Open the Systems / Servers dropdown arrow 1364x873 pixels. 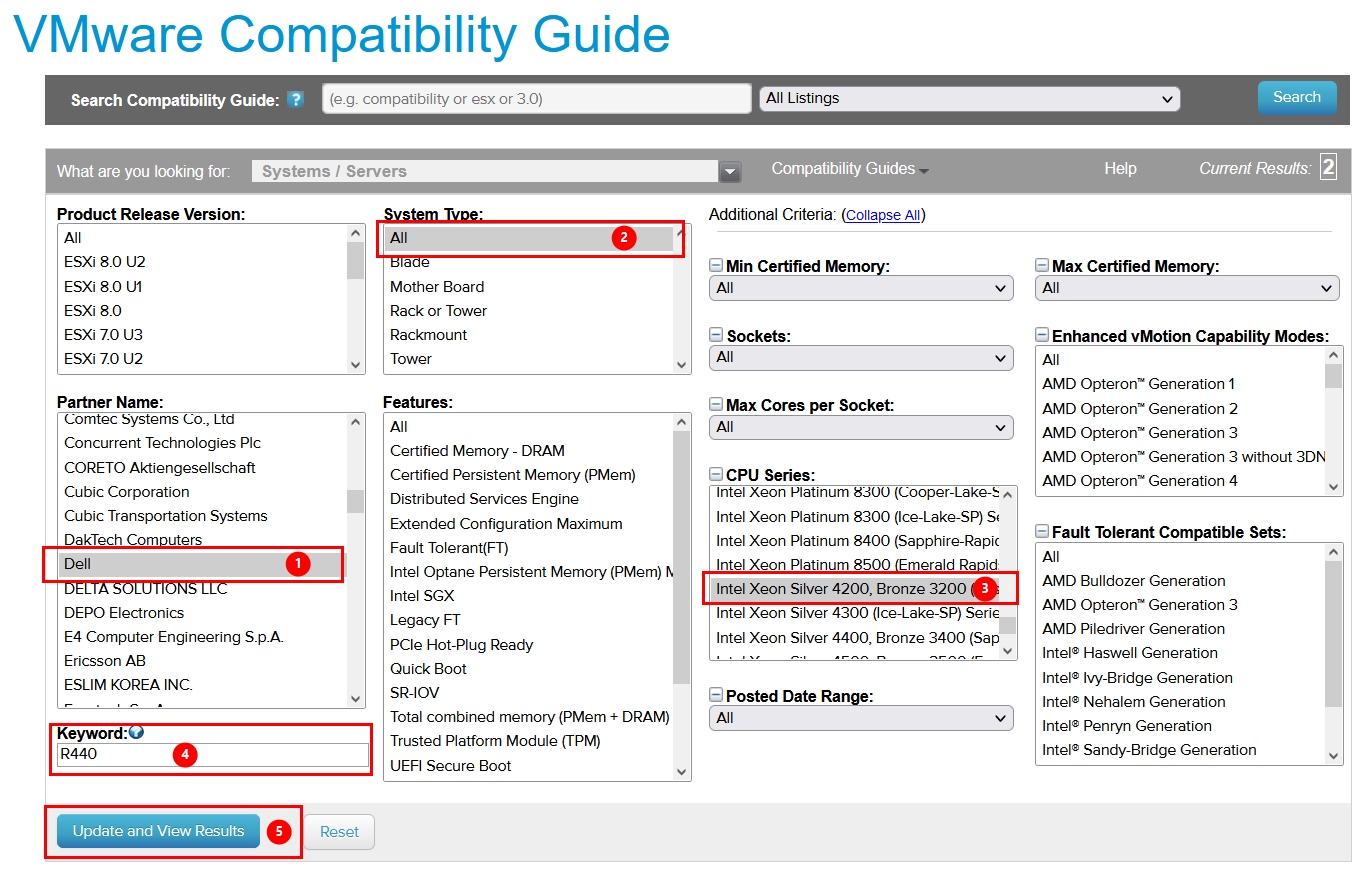(x=730, y=172)
